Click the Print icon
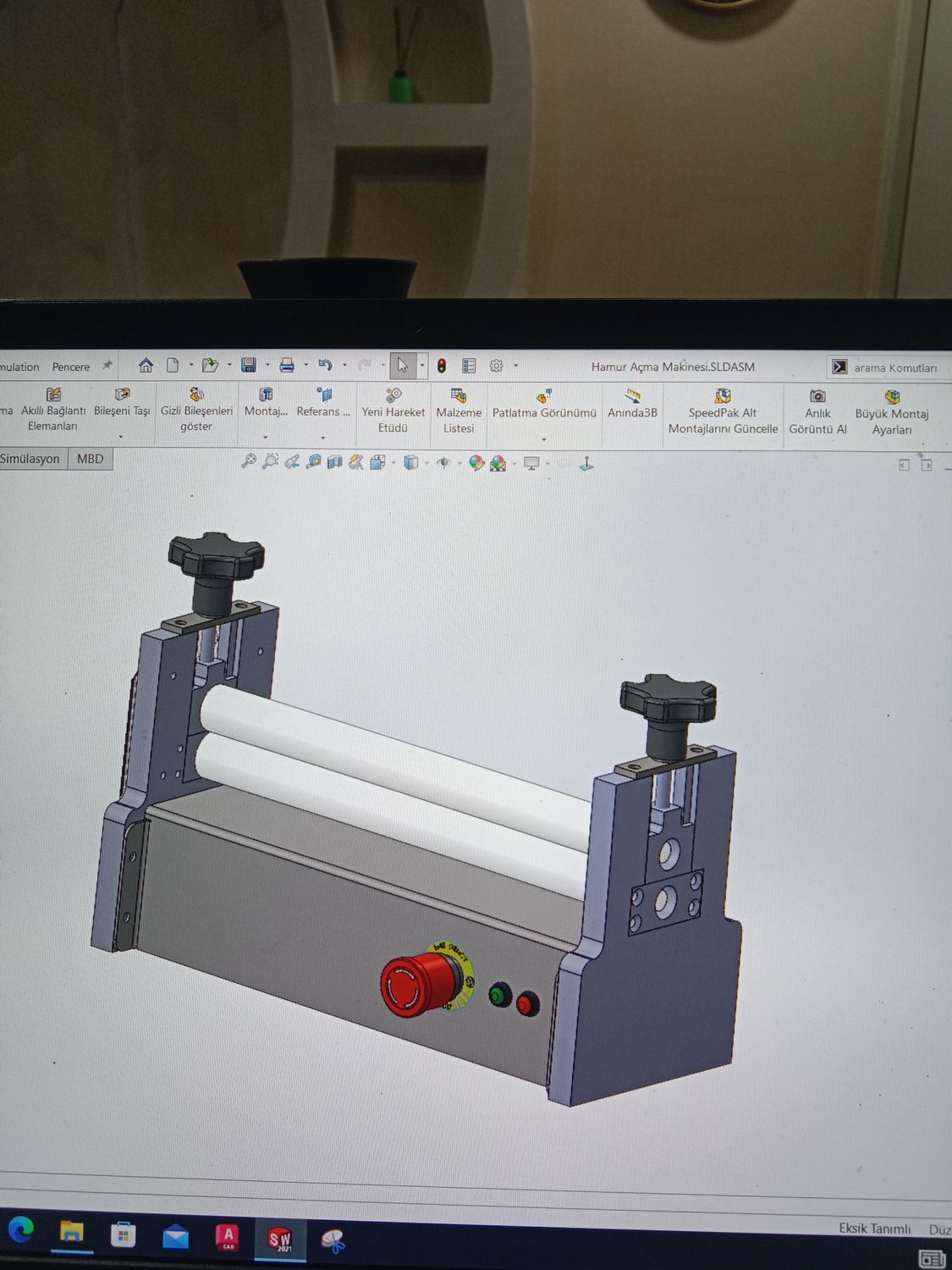Image resolution: width=952 pixels, height=1270 pixels. point(287,366)
